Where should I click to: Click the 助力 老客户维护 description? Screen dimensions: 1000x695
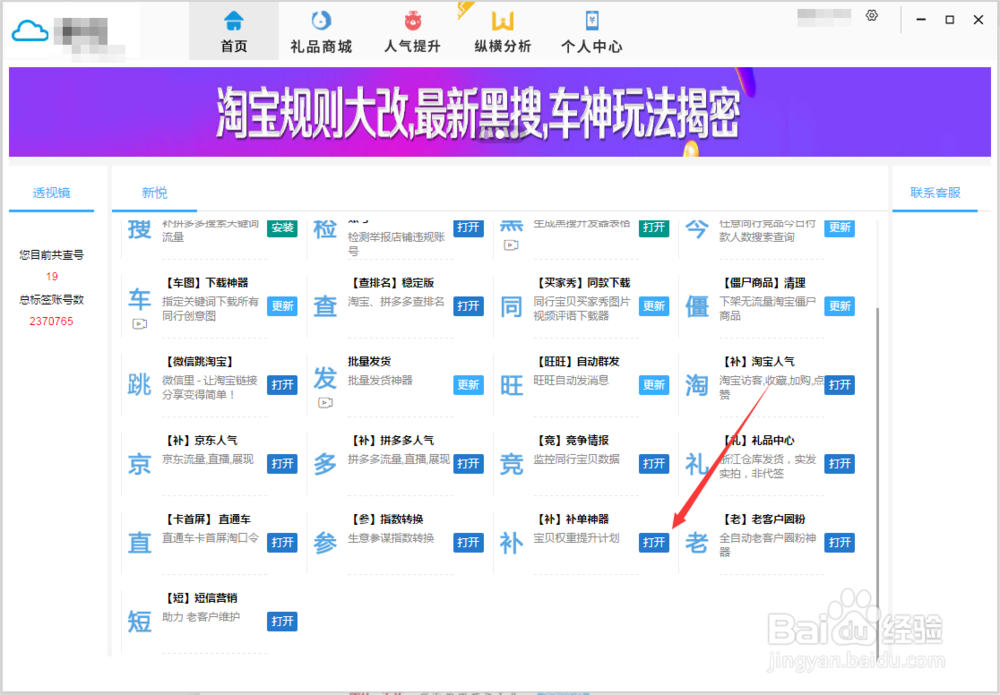[x=201, y=617]
